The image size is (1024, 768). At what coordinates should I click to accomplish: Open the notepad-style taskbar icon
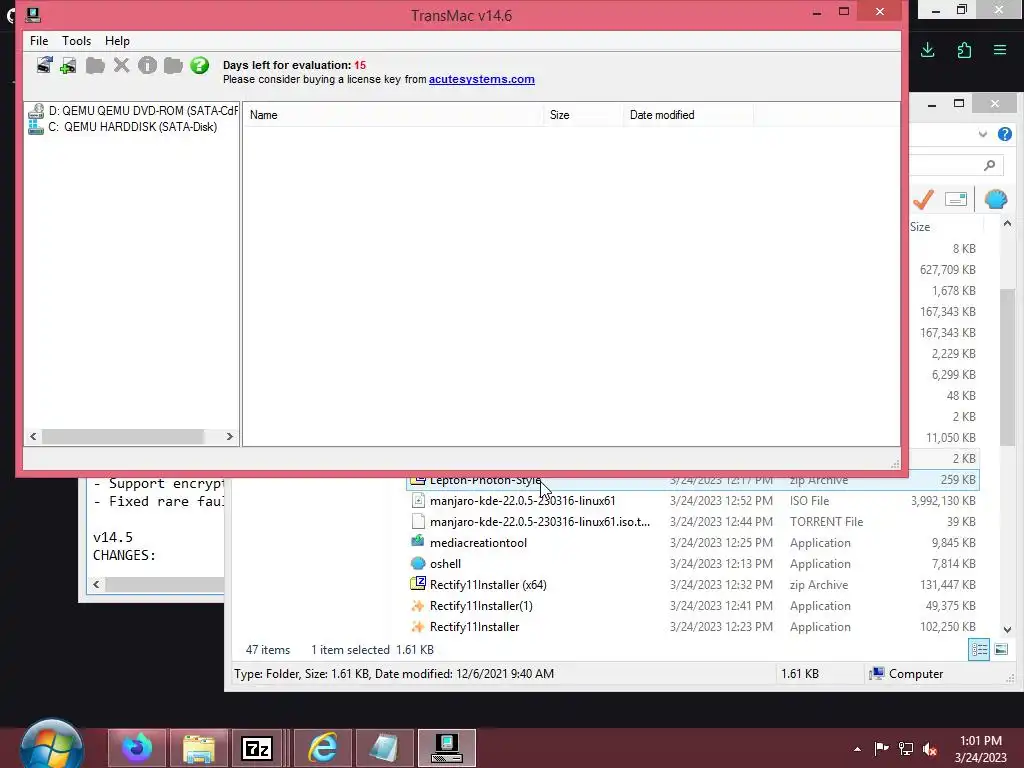coord(385,748)
